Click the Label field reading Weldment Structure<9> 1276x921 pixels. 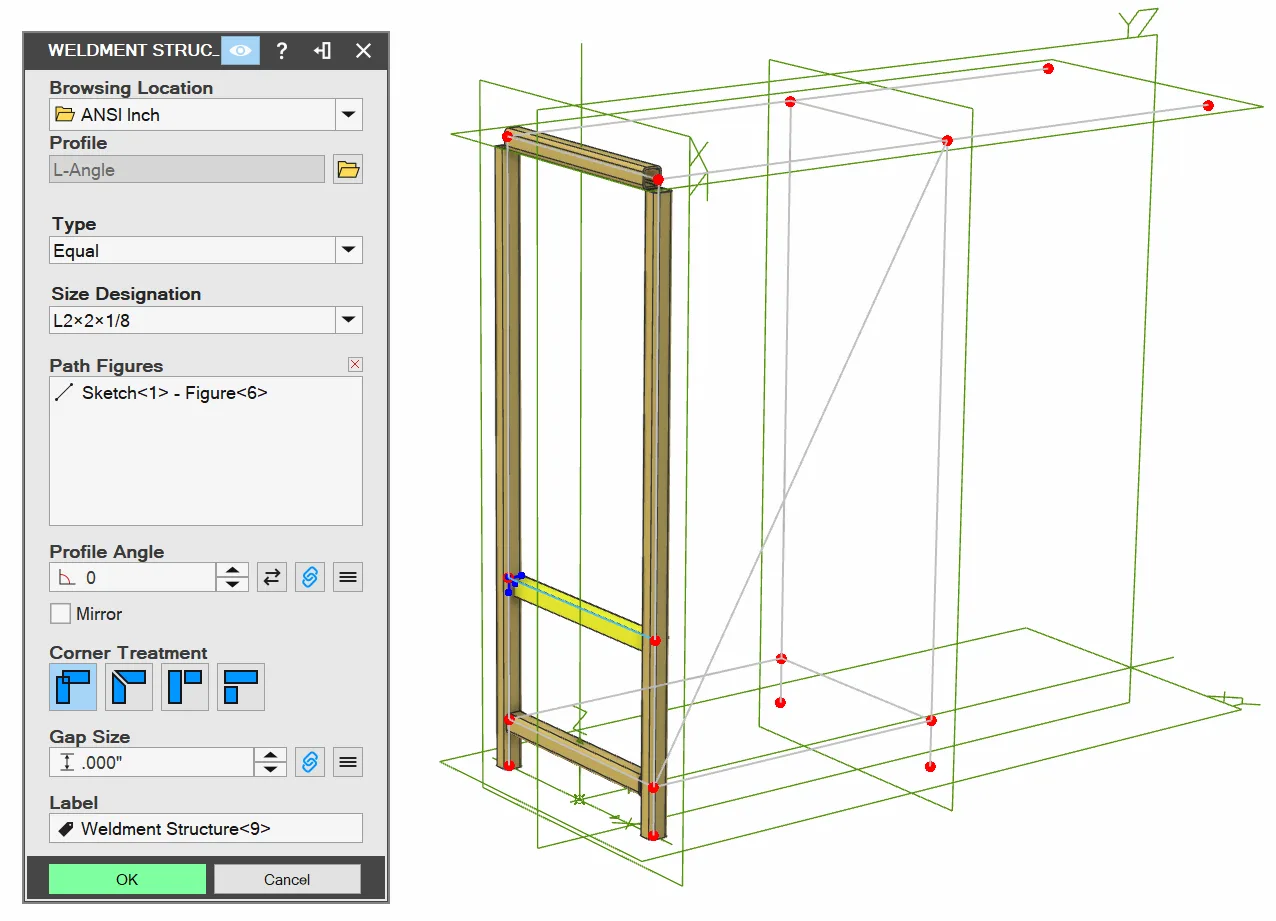pos(206,828)
